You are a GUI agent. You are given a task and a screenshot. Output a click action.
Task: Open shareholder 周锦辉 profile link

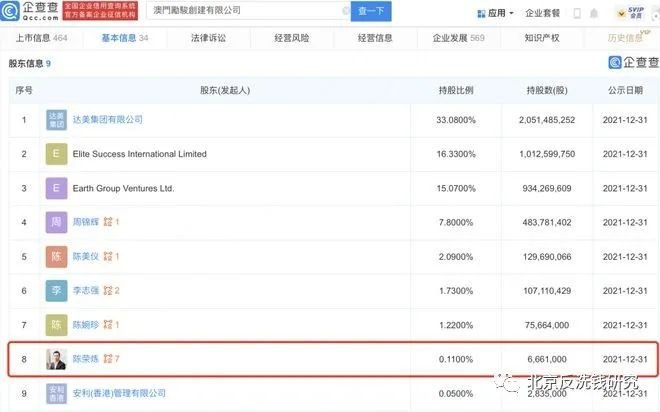coord(86,222)
